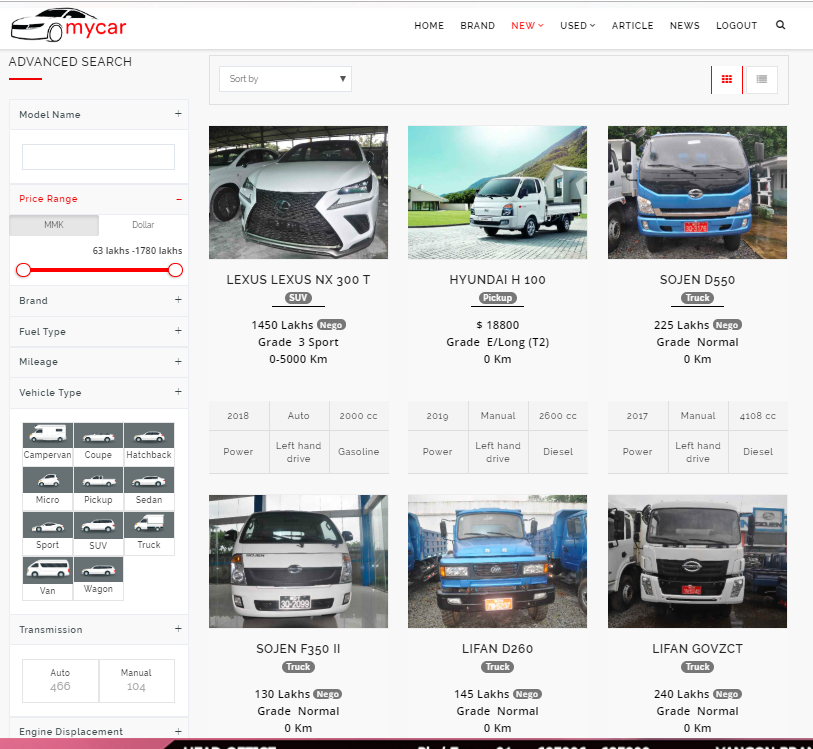This screenshot has width=813, height=749.
Task: Expand the Fuel Type filter section
Action: pyautogui.click(x=99, y=331)
